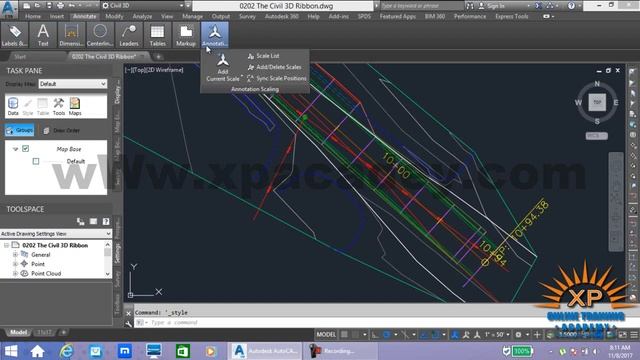Image resolution: width=640 pixels, height=360 pixels.
Task: Click the Undo quick access icon
Action: [x=72, y=6]
